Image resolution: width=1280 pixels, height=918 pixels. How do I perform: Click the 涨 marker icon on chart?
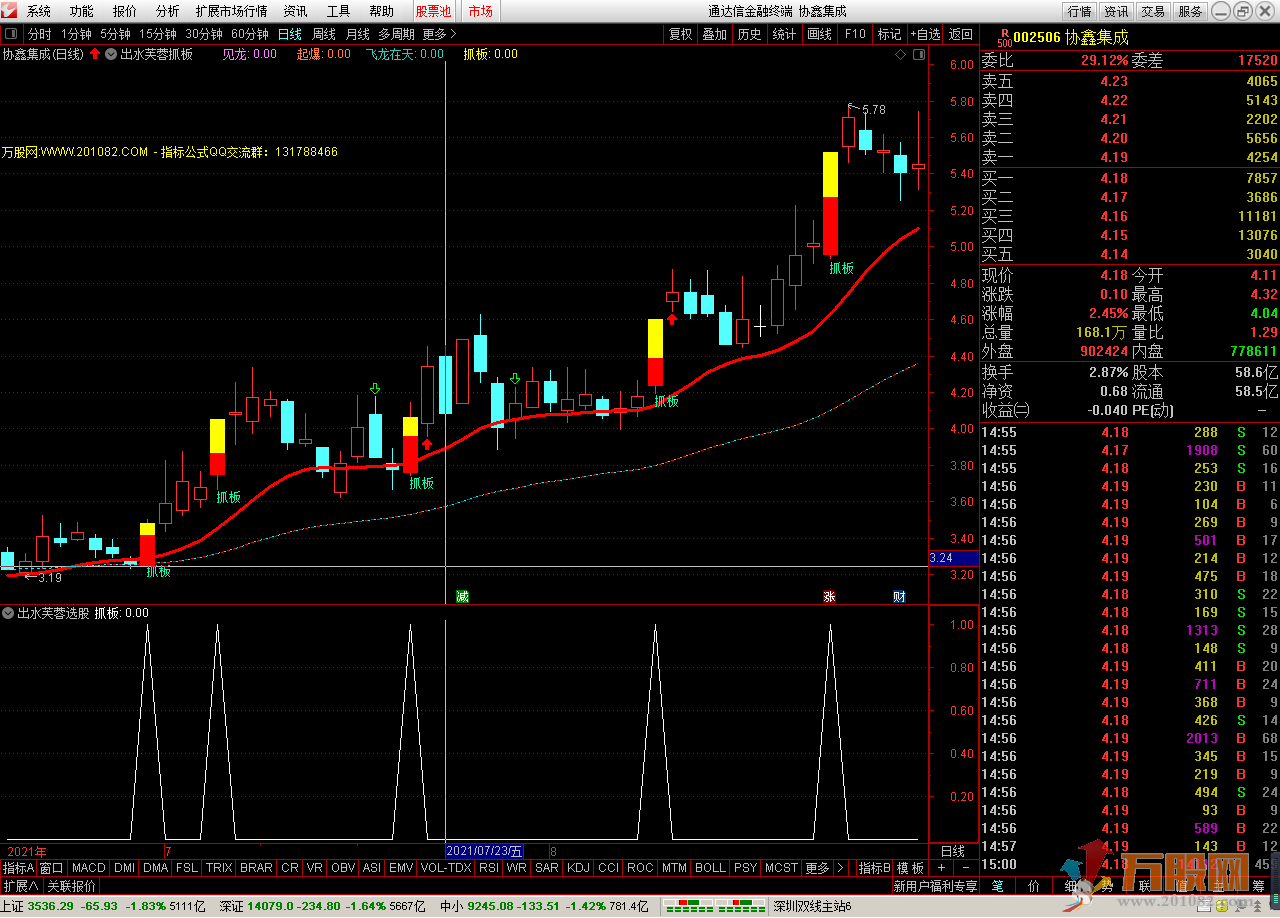829,596
